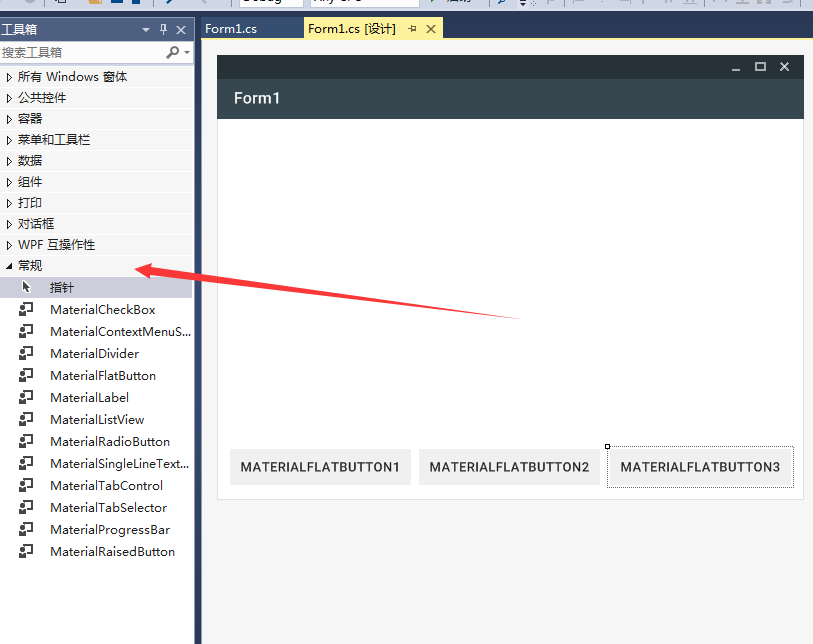Expand the WPF 互操作性 group
This screenshot has height=644, width=813.
[x=9, y=245]
